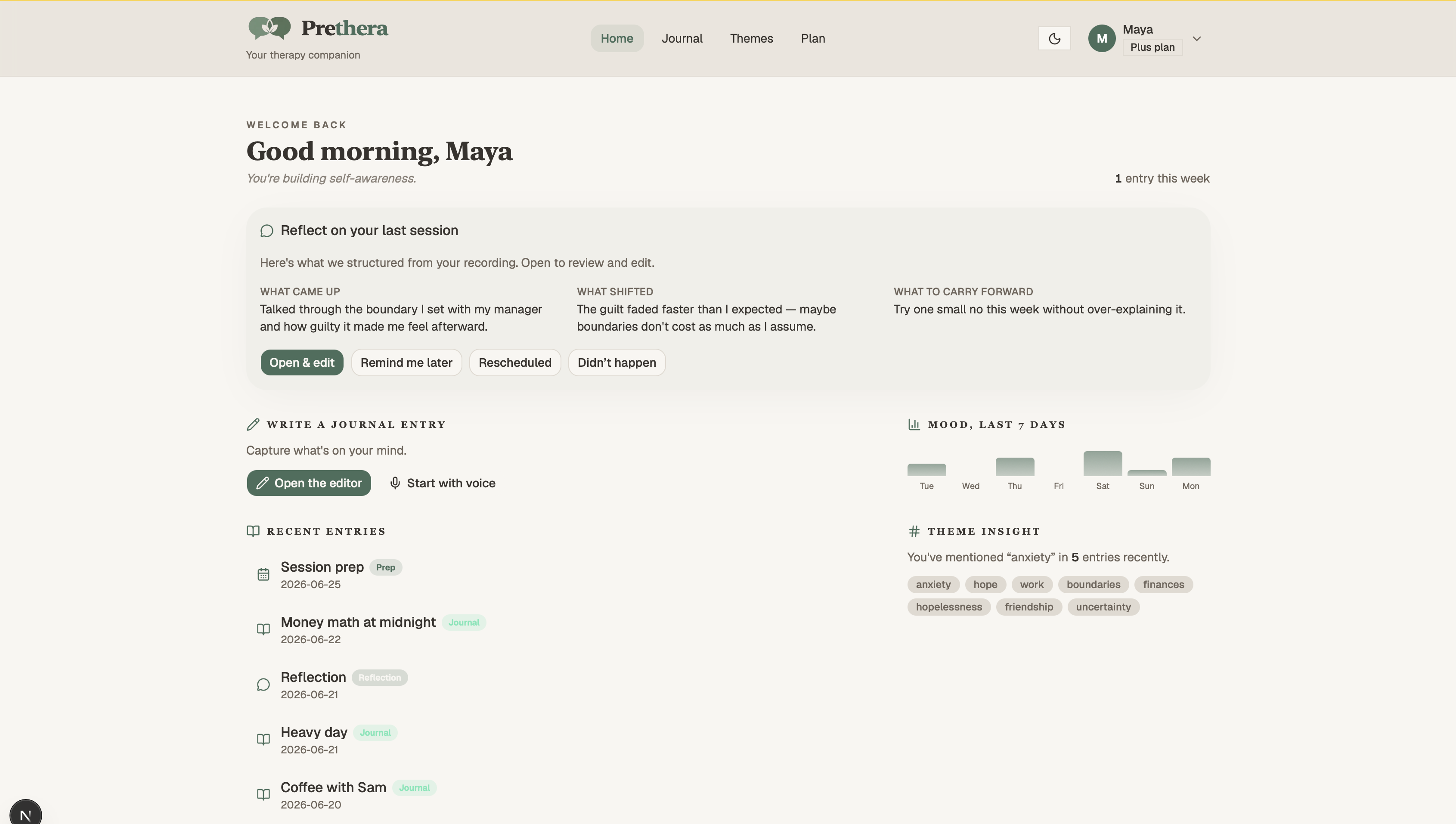The width and height of the screenshot is (1456, 824).
Task: Click the Sunday mood bar
Action: click(x=1146, y=473)
